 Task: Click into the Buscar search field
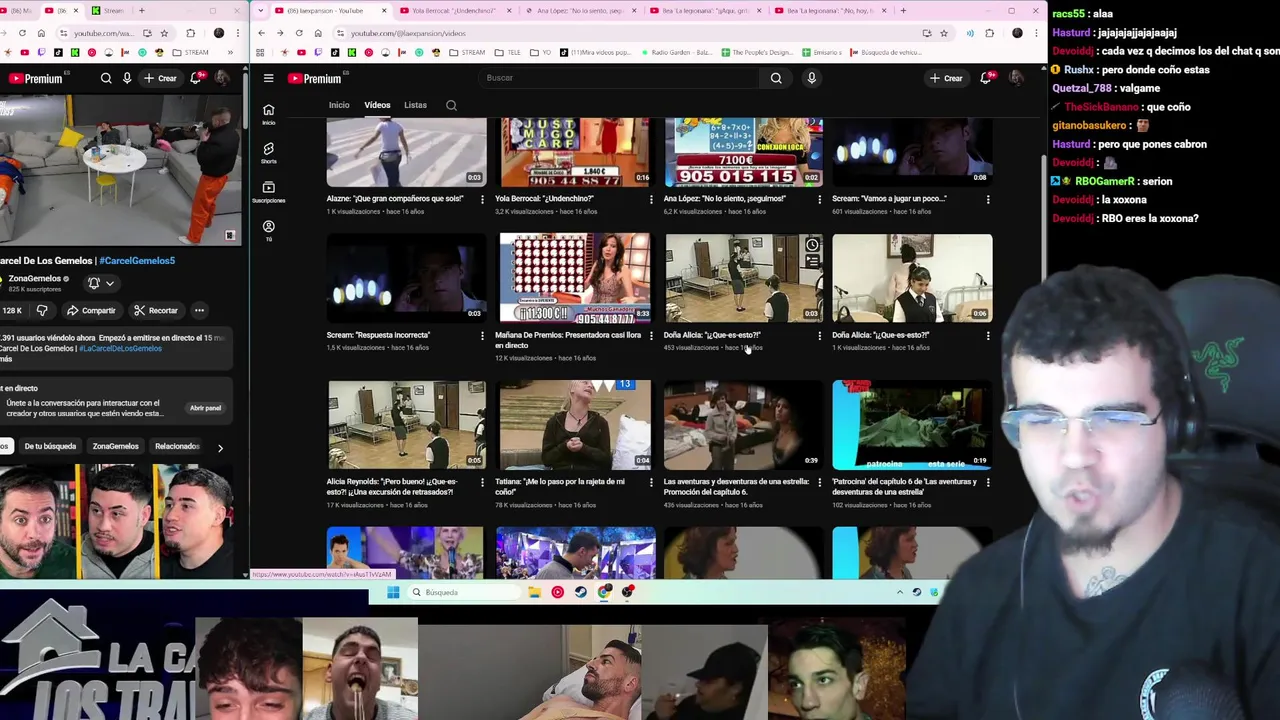click(x=620, y=78)
